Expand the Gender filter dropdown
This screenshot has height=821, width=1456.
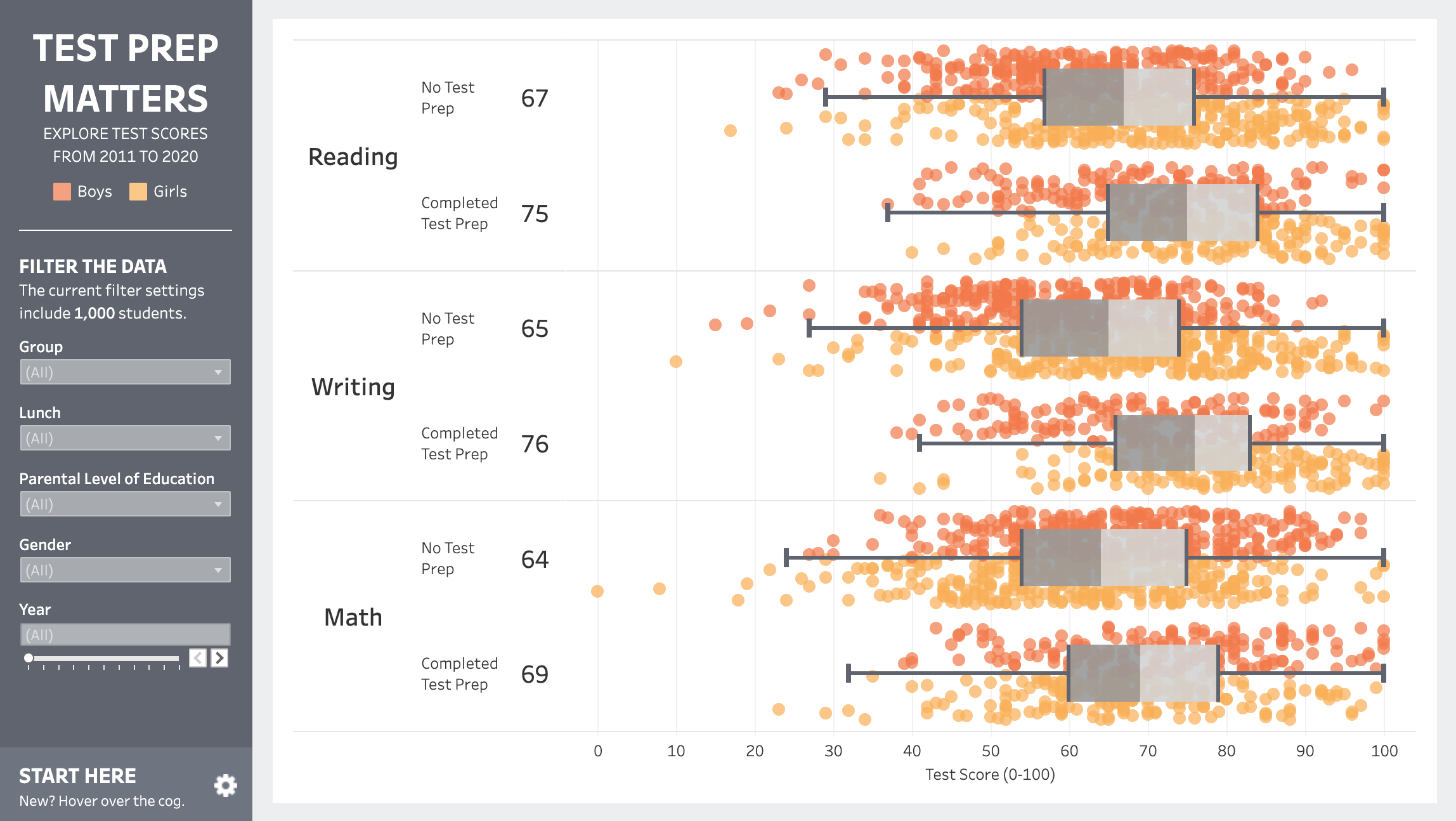125,570
